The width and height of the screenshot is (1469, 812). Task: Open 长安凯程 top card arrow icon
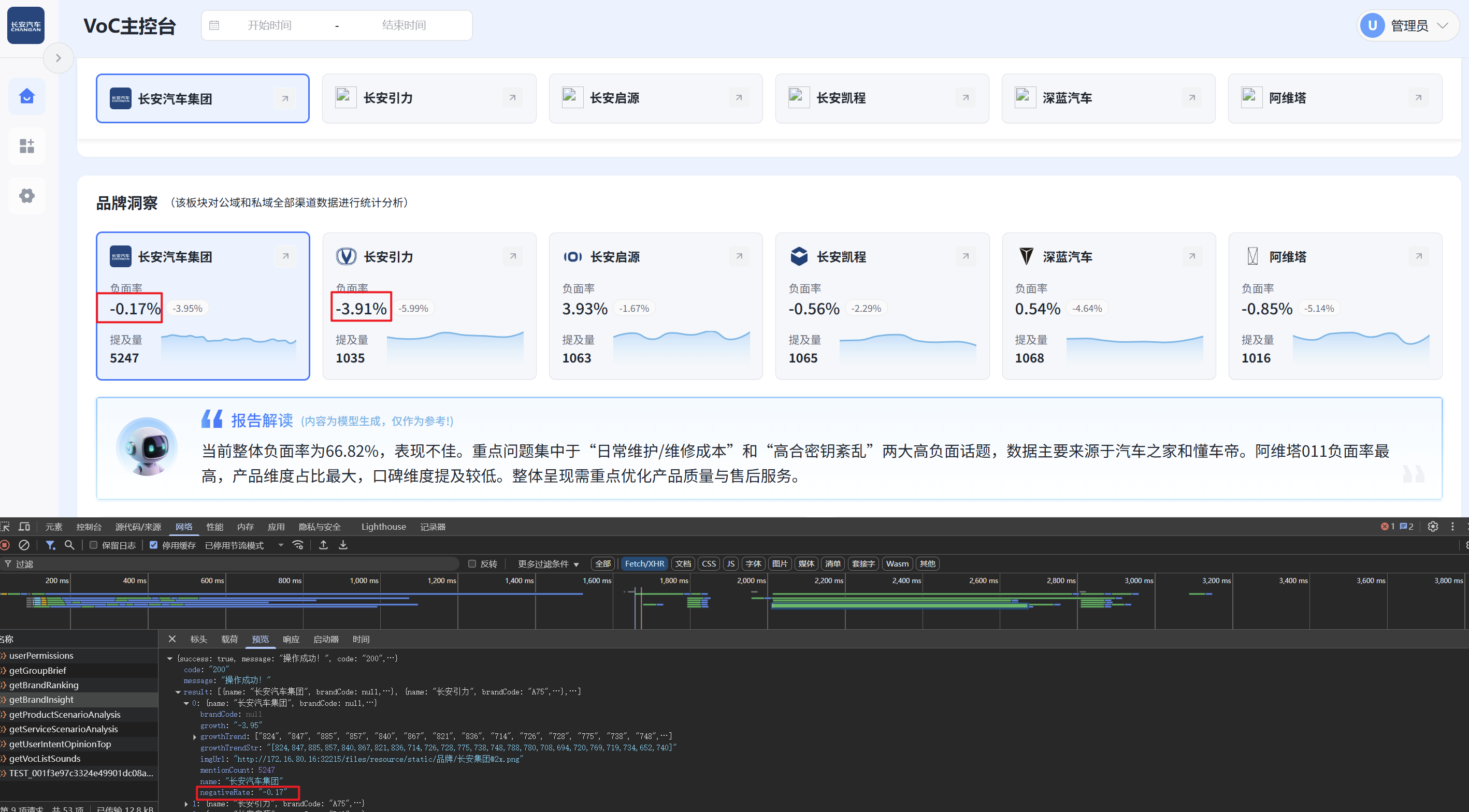click(x=966, y=97)
